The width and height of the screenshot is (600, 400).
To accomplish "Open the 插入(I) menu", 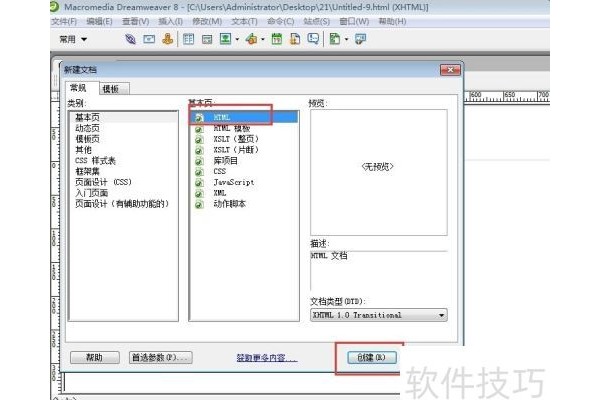I will point(171,21).
